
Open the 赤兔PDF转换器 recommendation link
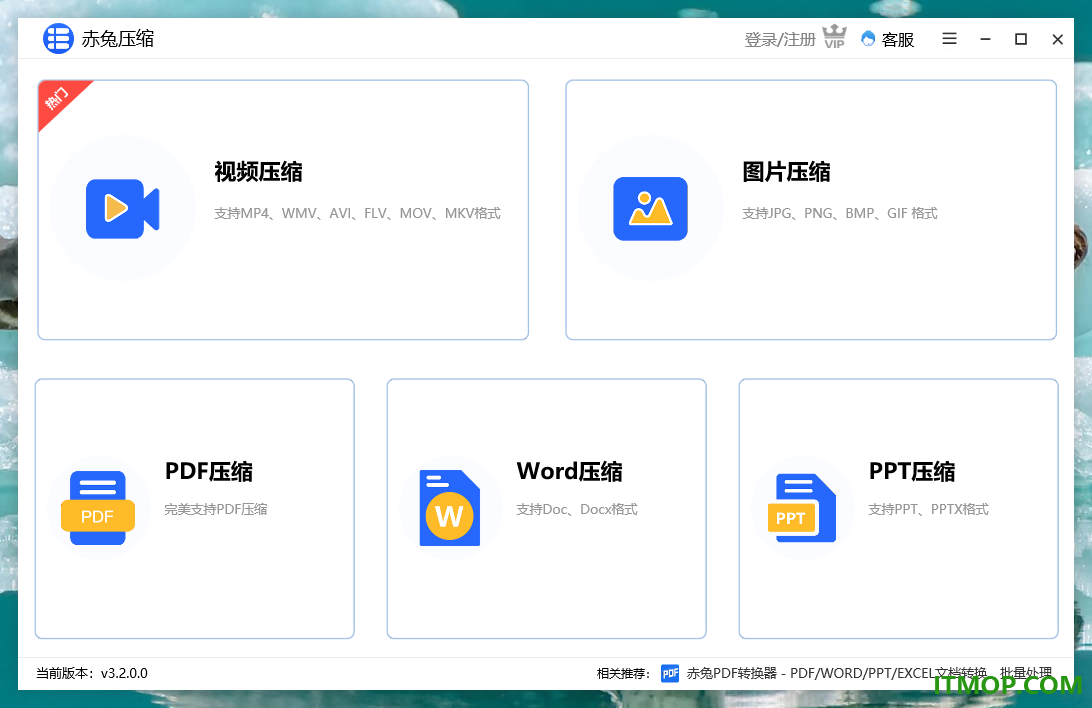(869, 673)
